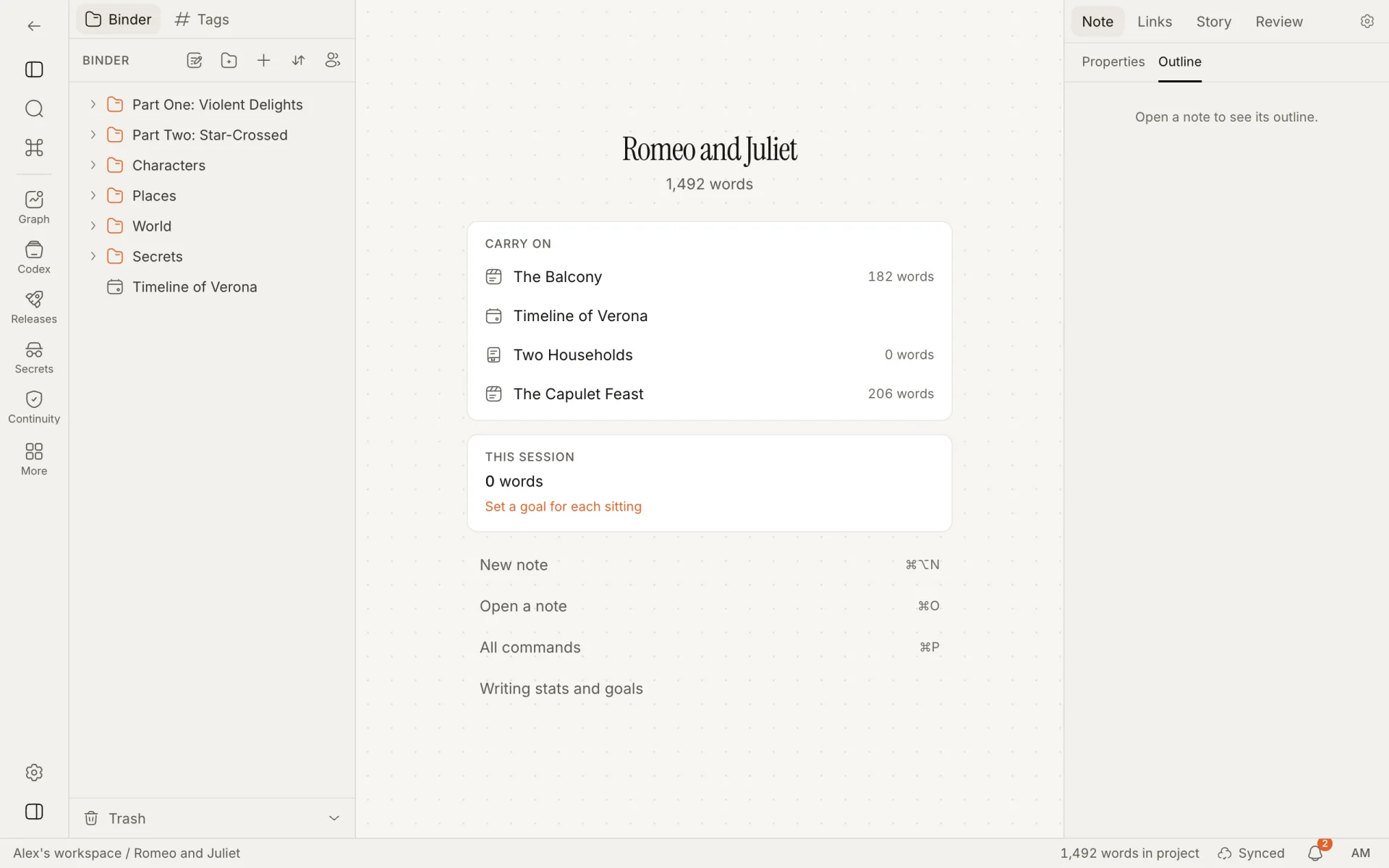The height and width of the screenshot is (868, 1389).
Task: Create a new note from binder toolbar
Action: coord(194,61)
